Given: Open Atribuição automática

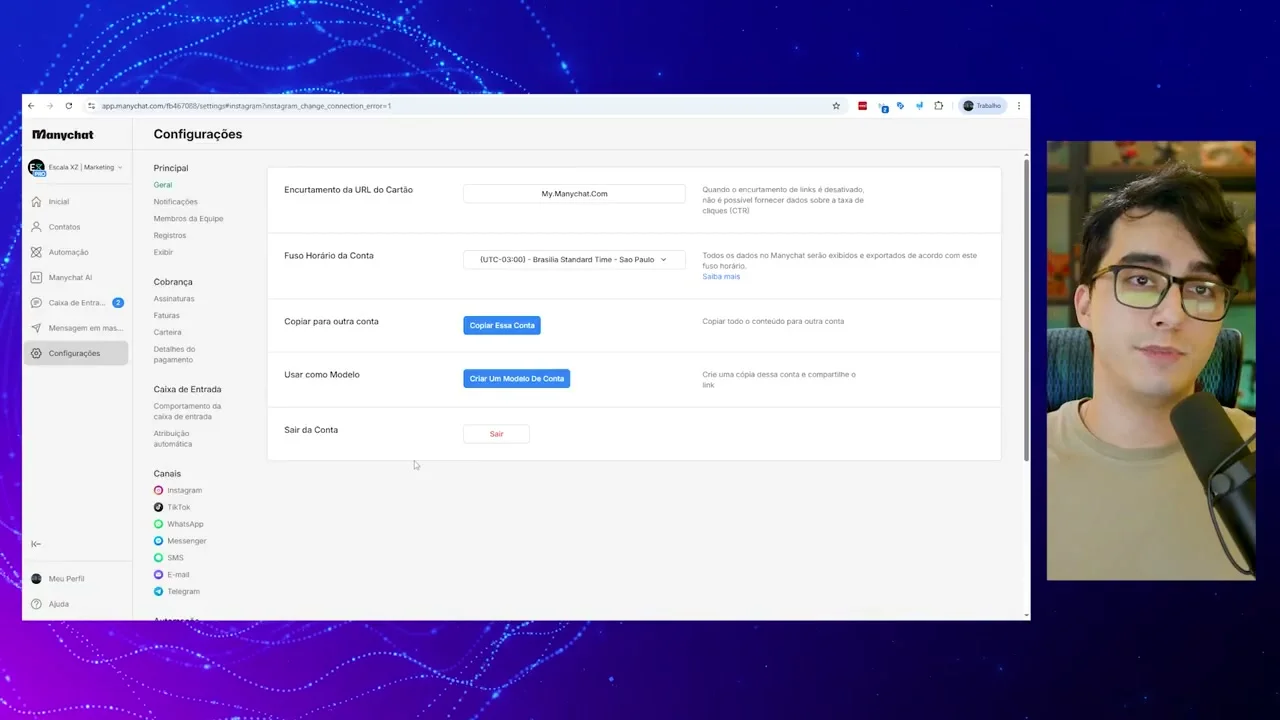Looking at the screenshot, I should pyautogui.click(x=173, y=438).
